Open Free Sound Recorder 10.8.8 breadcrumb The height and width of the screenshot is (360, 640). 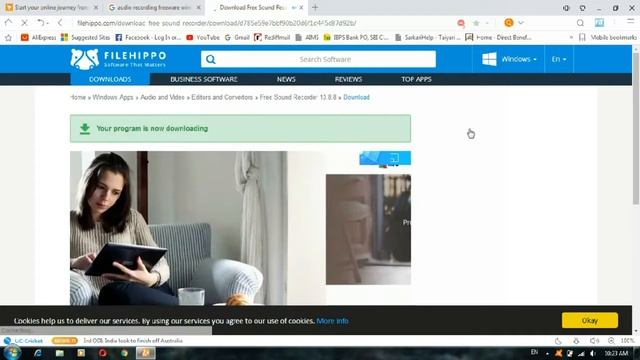(298, 97)
